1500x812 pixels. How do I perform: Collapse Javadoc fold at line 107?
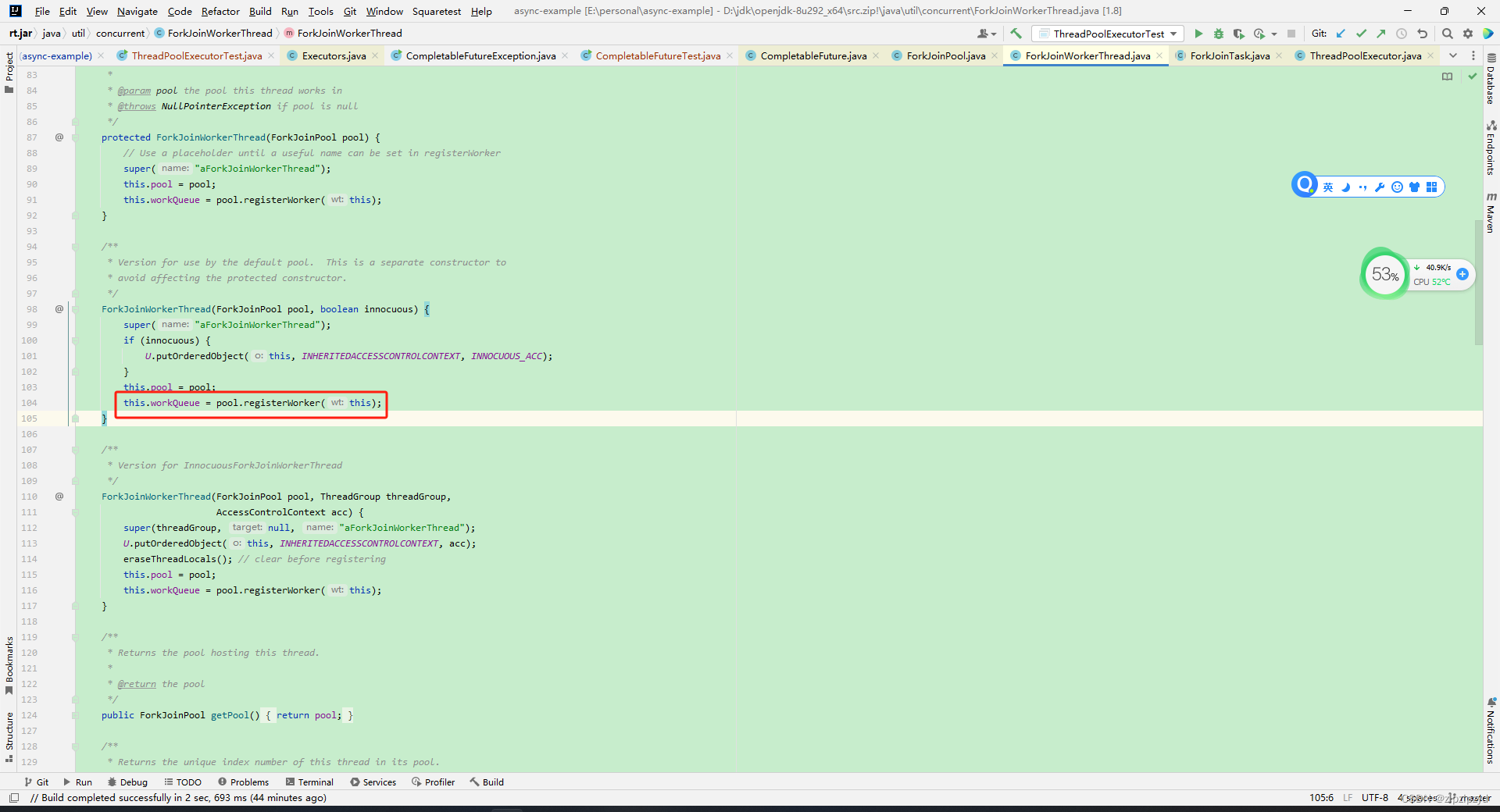tap(76, 450)
